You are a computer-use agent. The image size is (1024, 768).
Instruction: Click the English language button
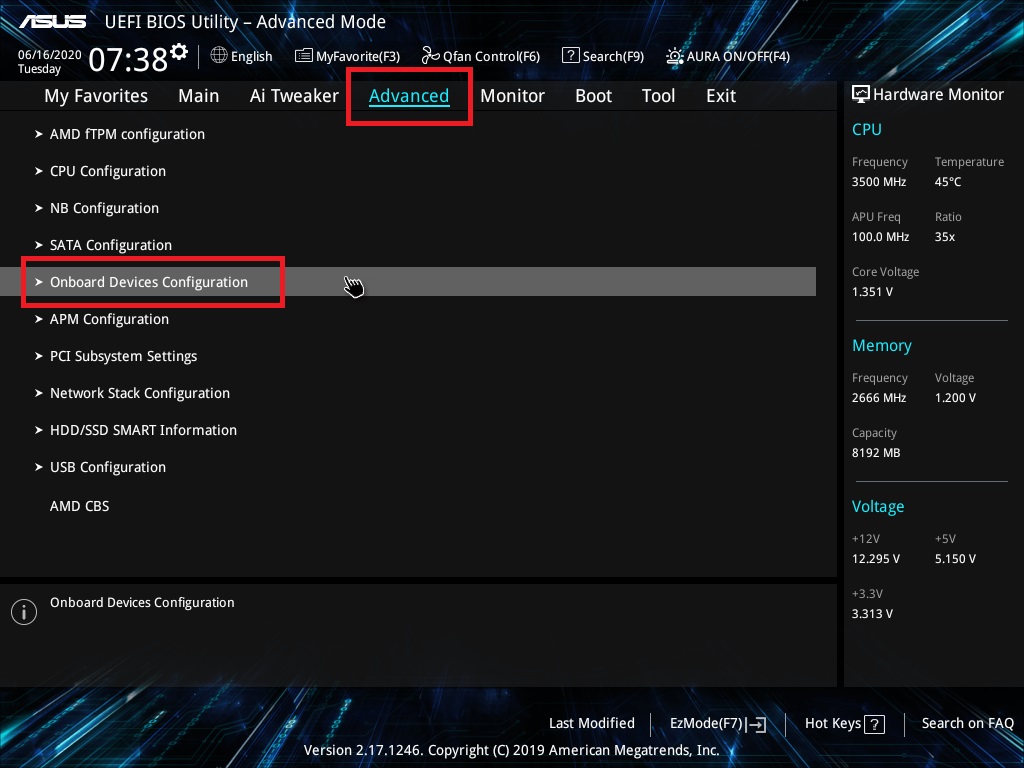pyautogui.click(x=251, y=56)
